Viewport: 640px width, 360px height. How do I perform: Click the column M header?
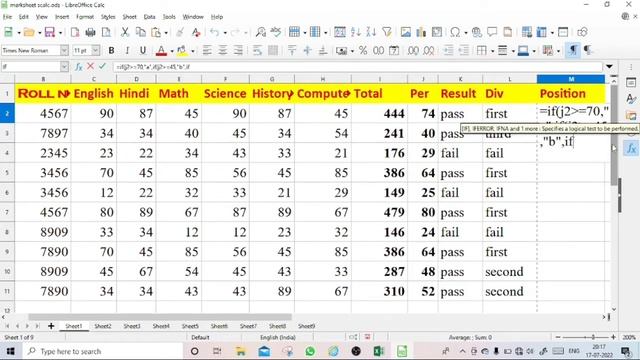pos(571,79)
